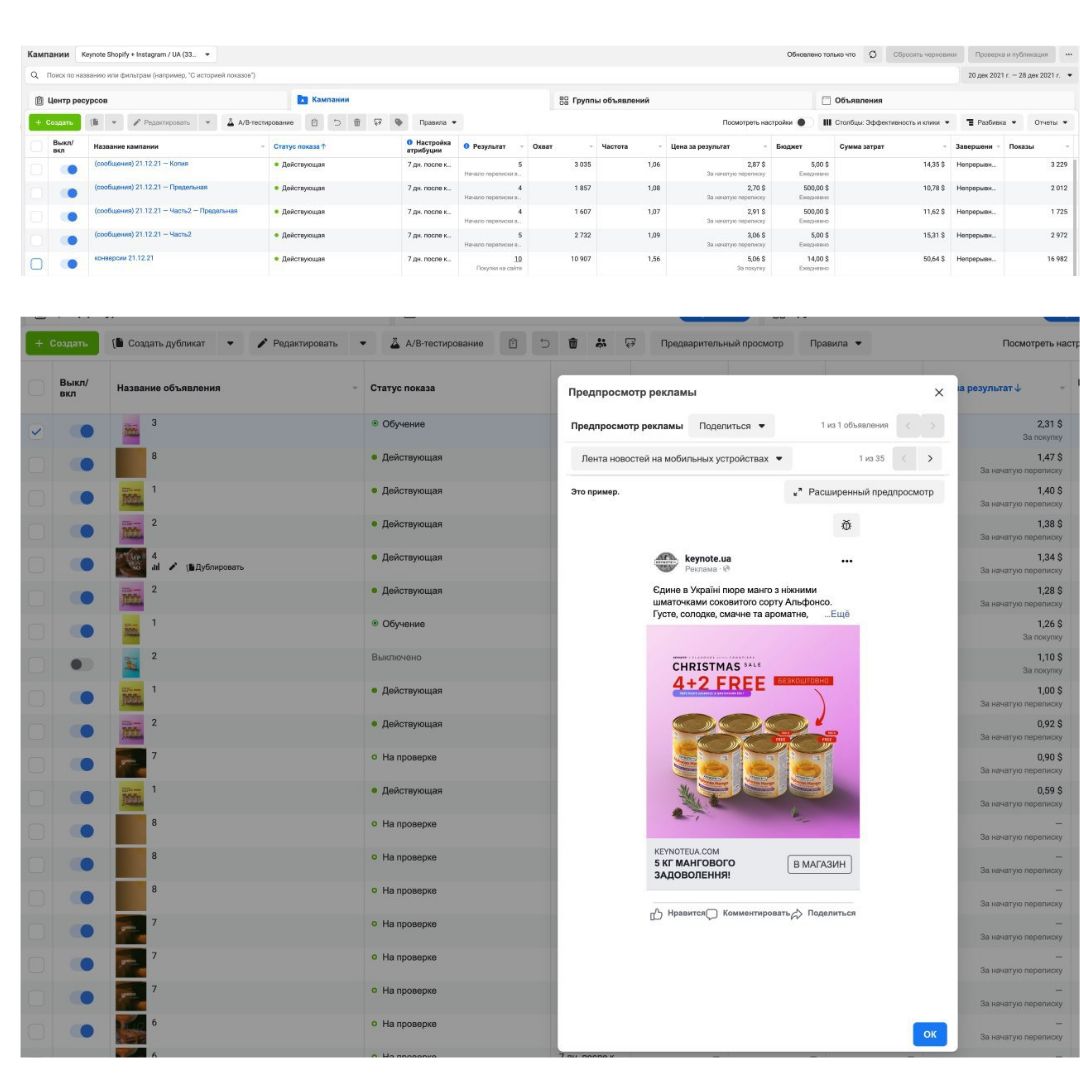This screenshot has height=1080, width=1080.
Task: Click the refresh icon next to Обновлено только что
Action: coord(873,54)
